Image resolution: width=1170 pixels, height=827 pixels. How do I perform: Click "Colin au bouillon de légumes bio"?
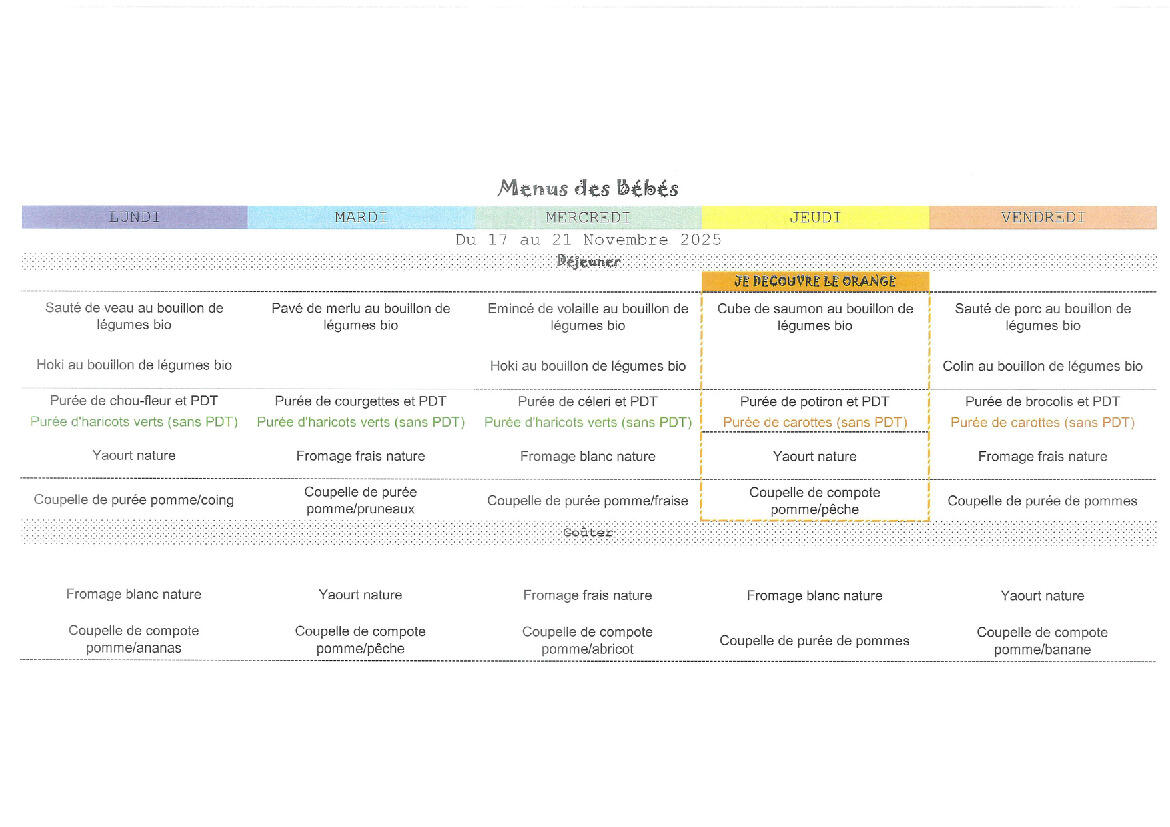(x=1042, y=366)
